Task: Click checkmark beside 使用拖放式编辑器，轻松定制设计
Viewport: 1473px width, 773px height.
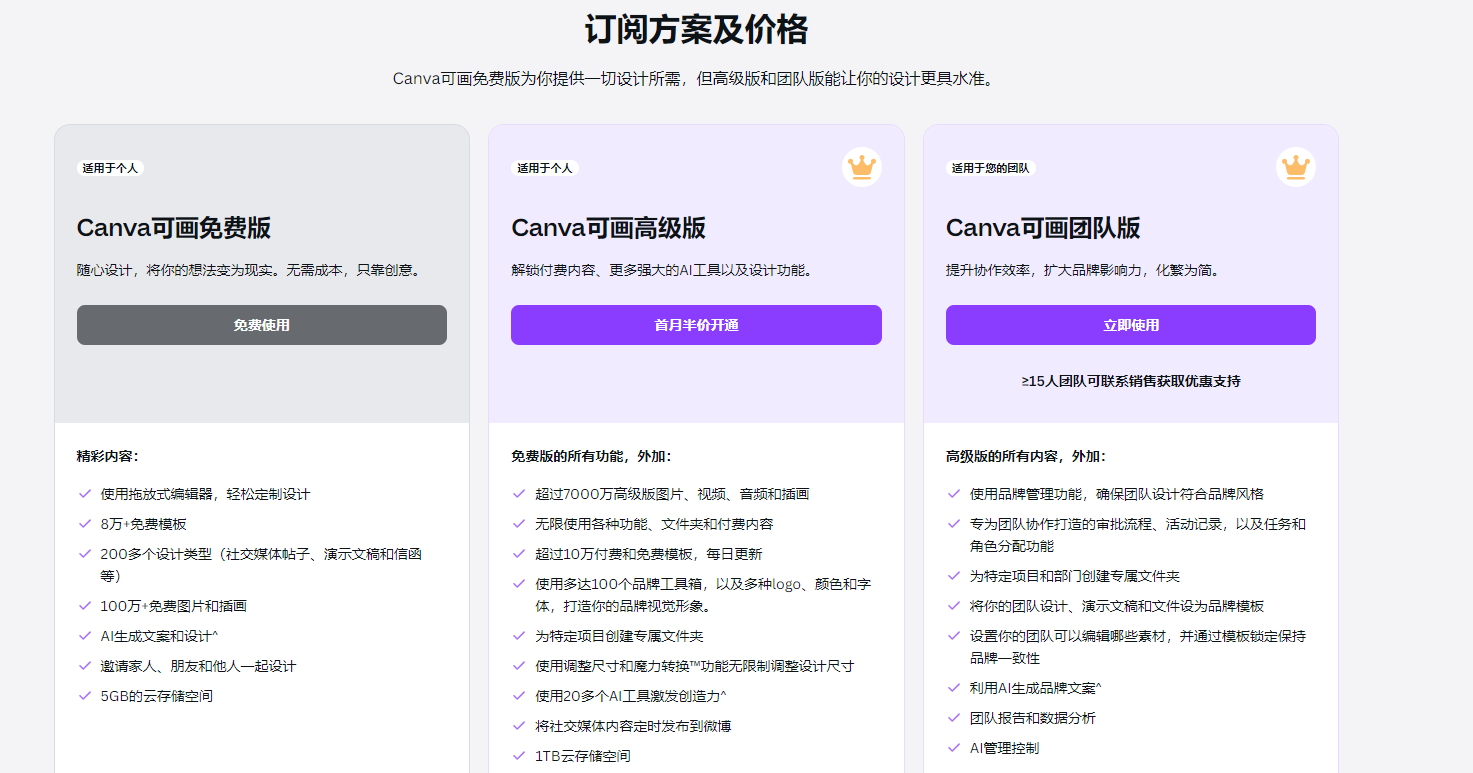Action: tap(84, 494)
